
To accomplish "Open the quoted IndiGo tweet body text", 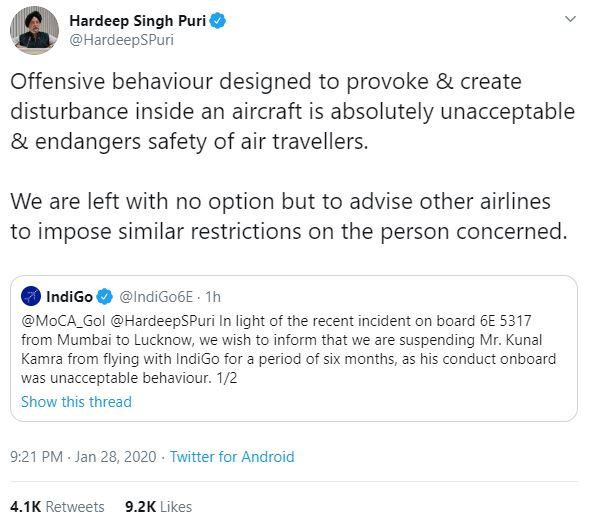I will click(x=289, y=349).
